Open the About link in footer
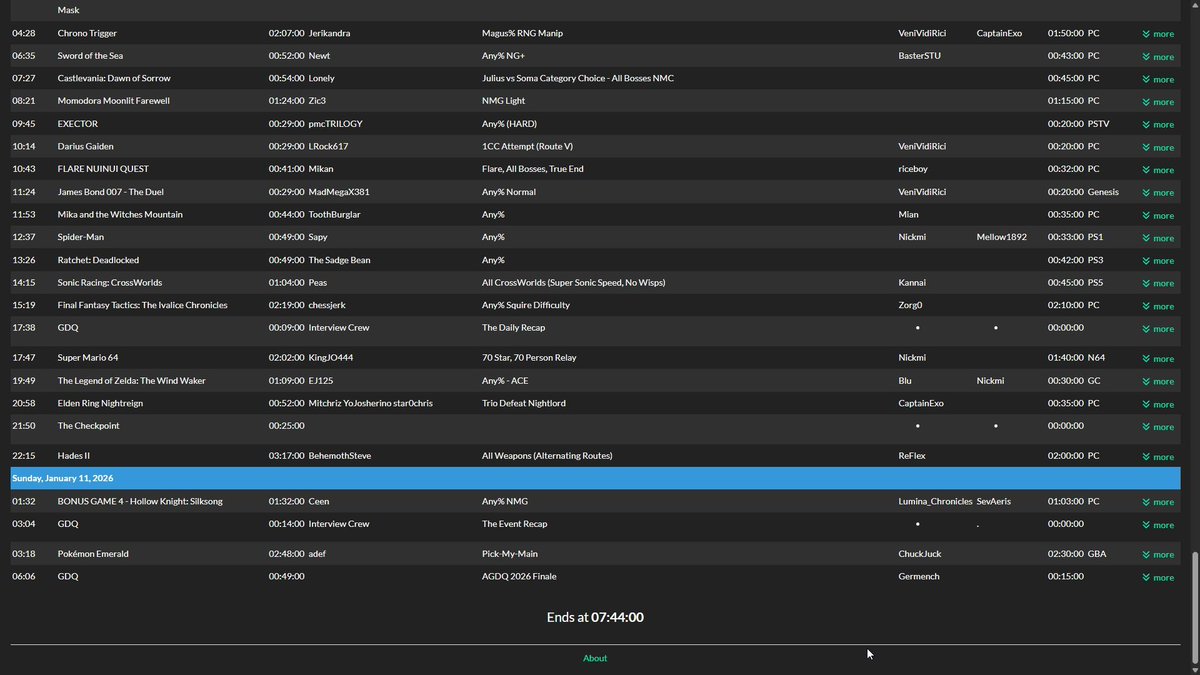 click(595, 658)
